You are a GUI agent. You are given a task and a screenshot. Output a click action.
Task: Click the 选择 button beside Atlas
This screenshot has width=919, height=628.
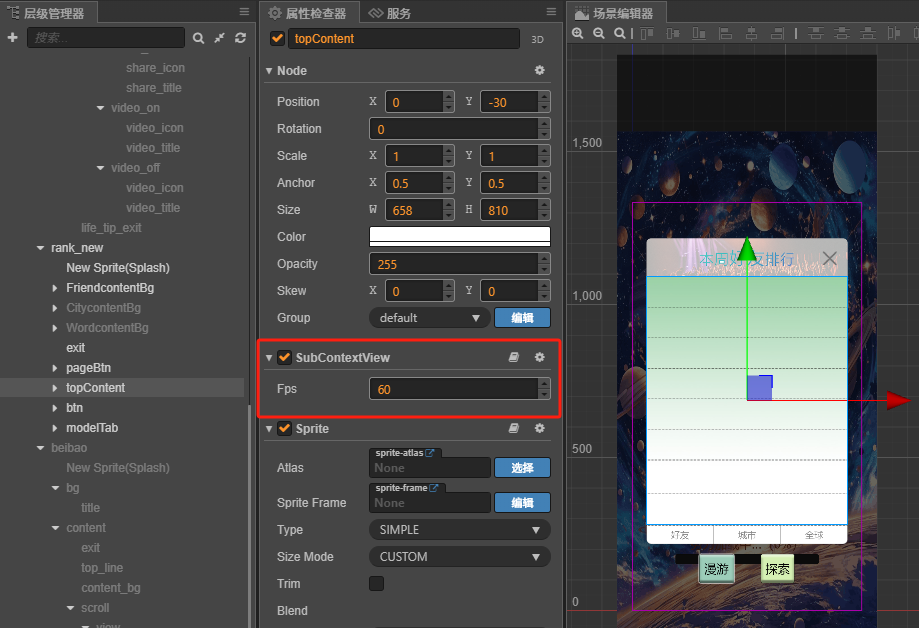[522, 468]
